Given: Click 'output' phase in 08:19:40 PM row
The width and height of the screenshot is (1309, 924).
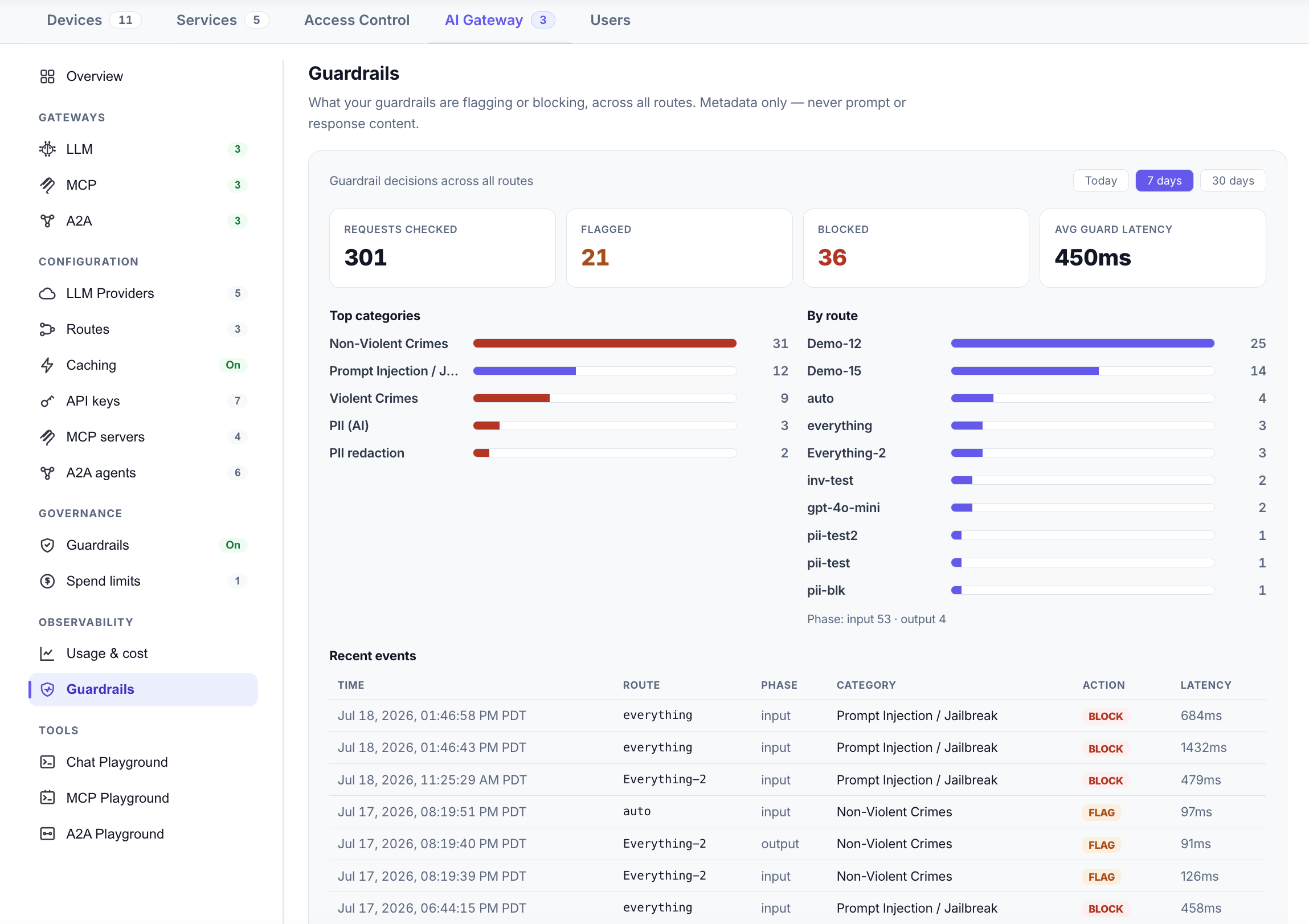Looking at the screenshot, I should coord(779,844).
